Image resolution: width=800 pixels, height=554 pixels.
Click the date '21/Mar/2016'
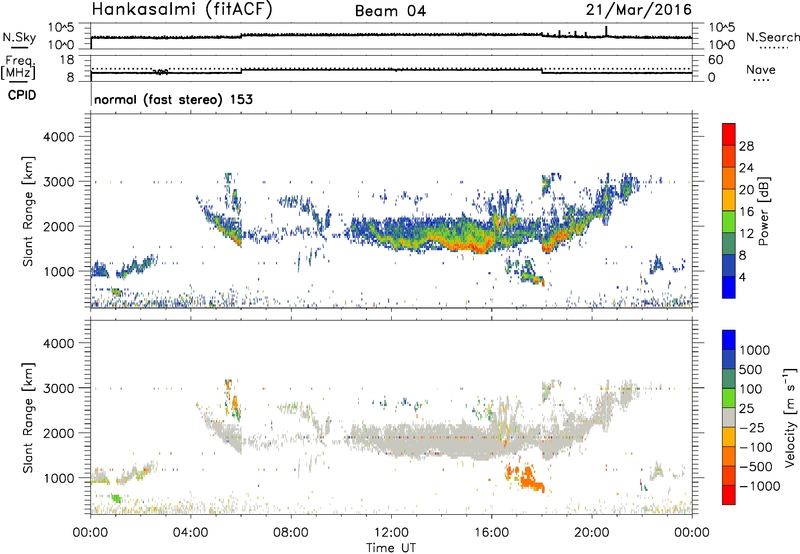click(639, 10)
